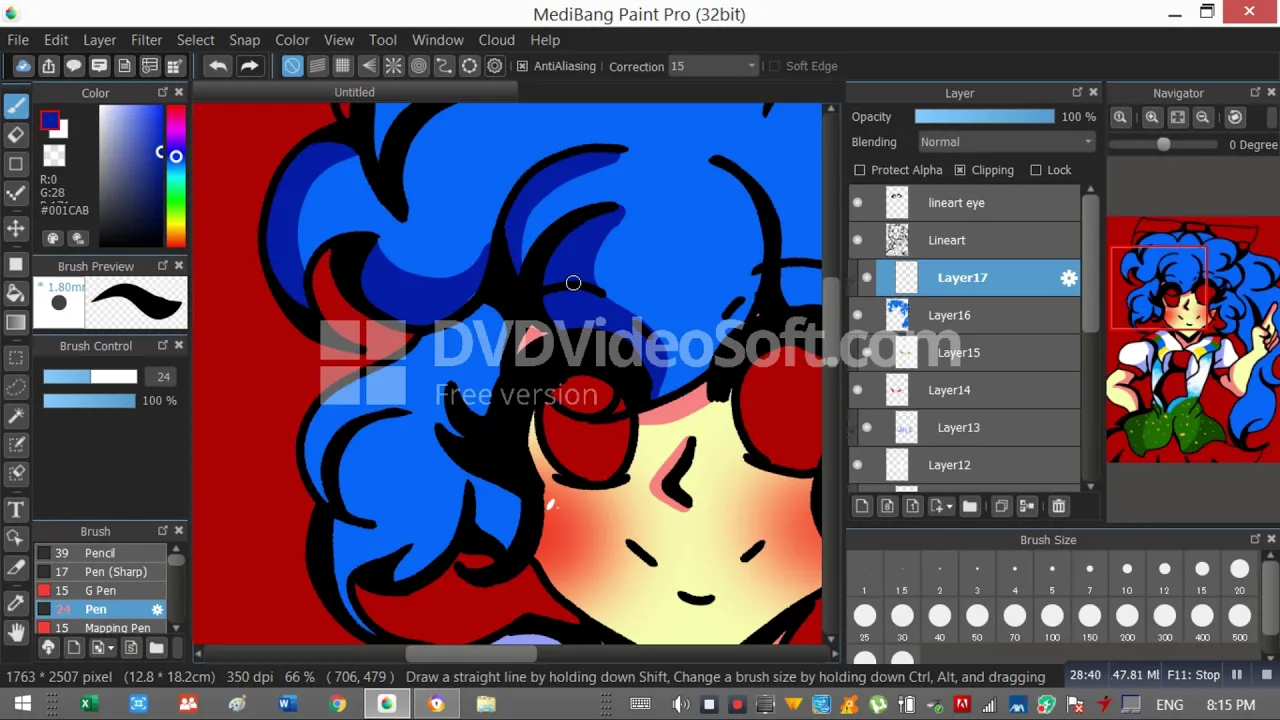Open the Blending mode dropdown
Image resolution: width=1280 pixels, height=720 pixels.
[1005, 142]
